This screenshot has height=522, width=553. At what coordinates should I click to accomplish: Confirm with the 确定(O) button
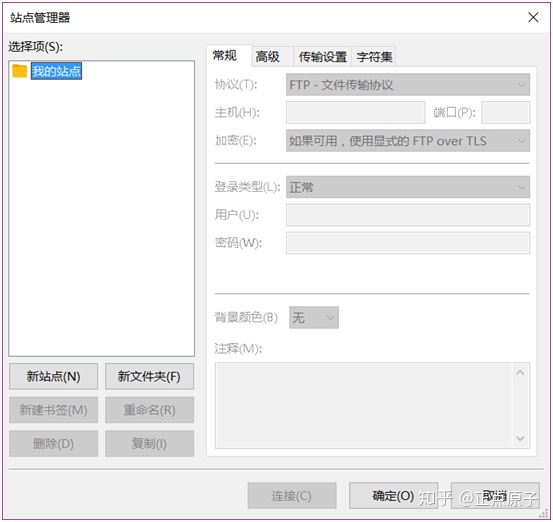click(x=394, y=496)
